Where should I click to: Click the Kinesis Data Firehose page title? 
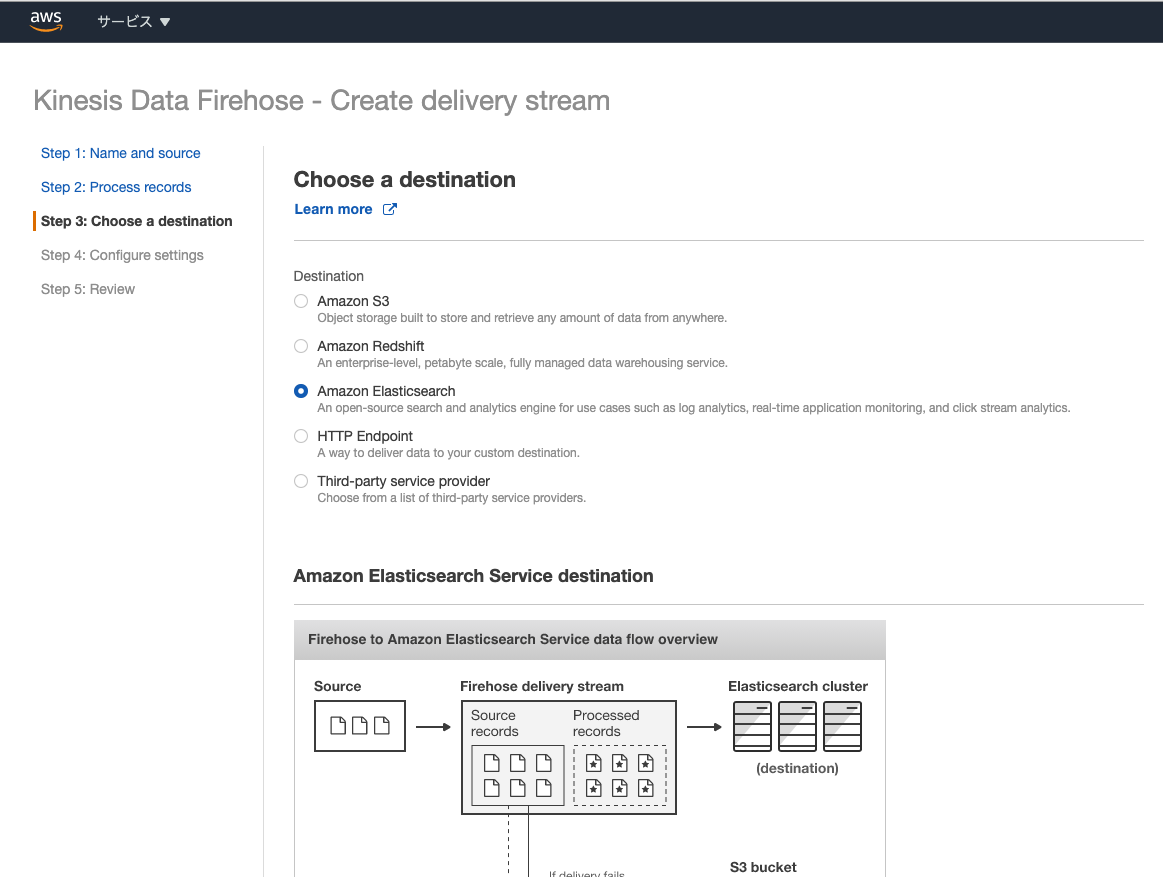point(322,101)
